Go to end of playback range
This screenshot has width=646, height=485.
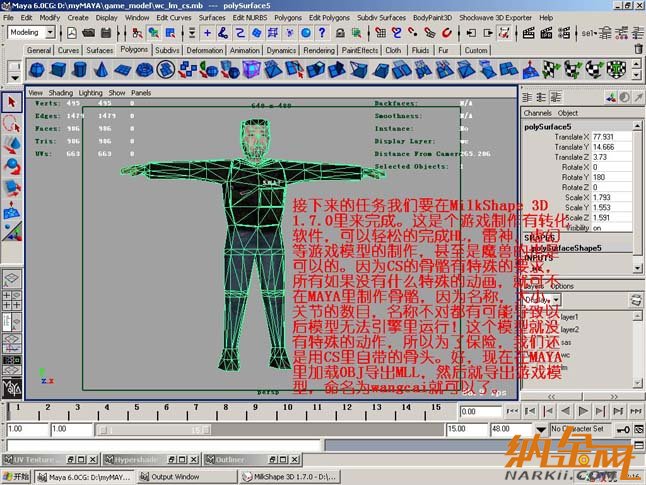coord(636,411)
